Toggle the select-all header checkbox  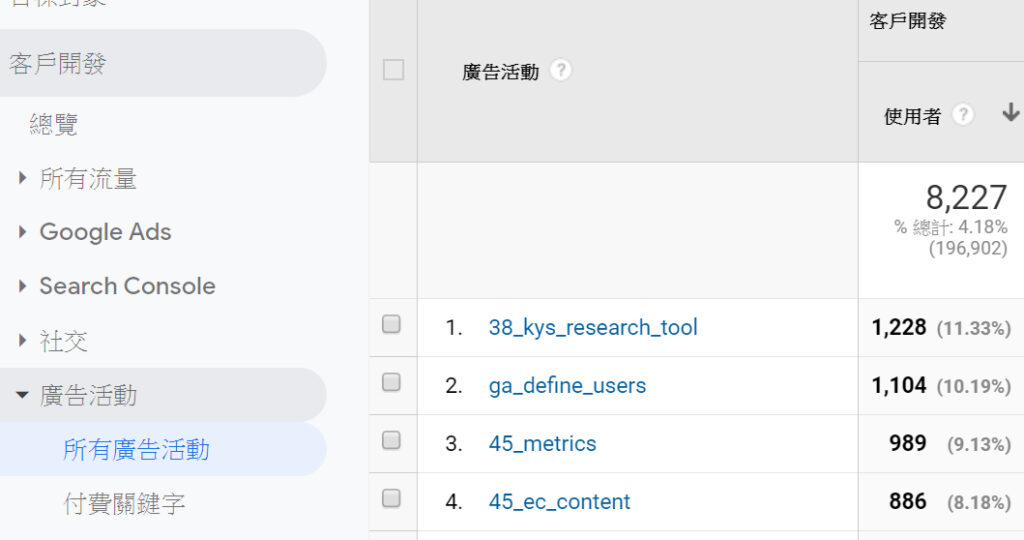[393, 70]
